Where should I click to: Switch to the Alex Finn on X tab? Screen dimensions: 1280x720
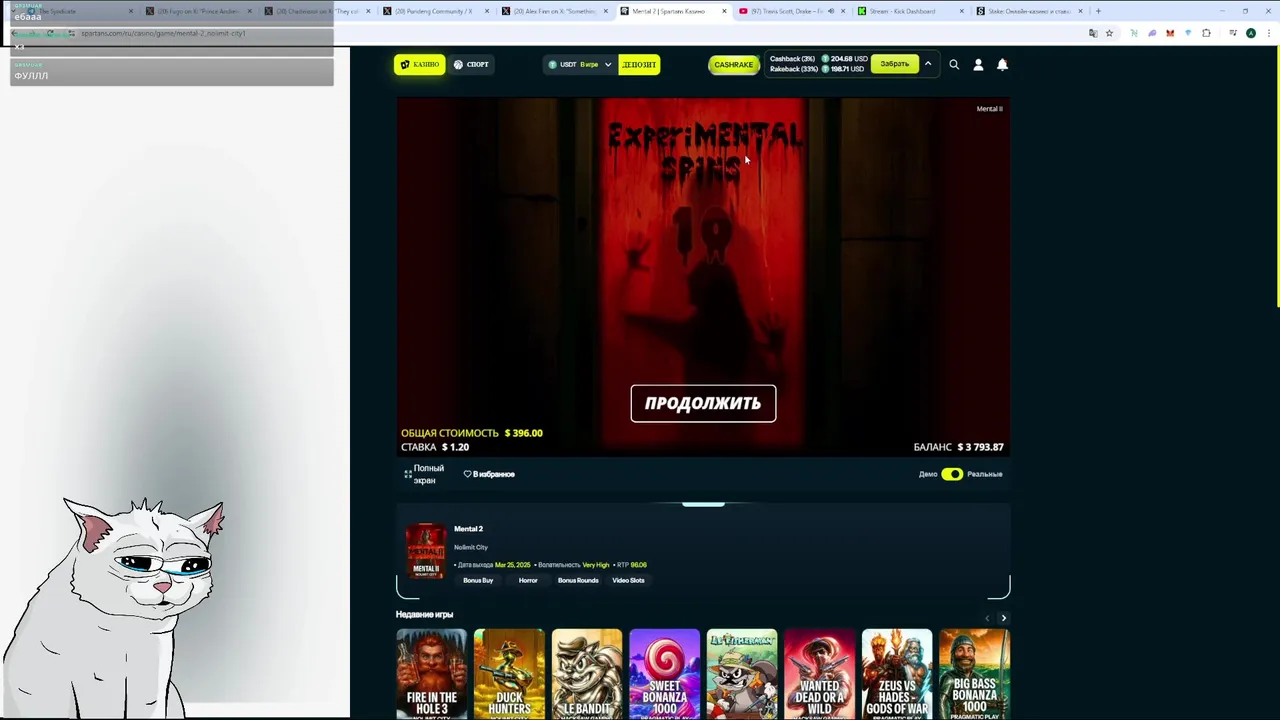coord(555,11)
